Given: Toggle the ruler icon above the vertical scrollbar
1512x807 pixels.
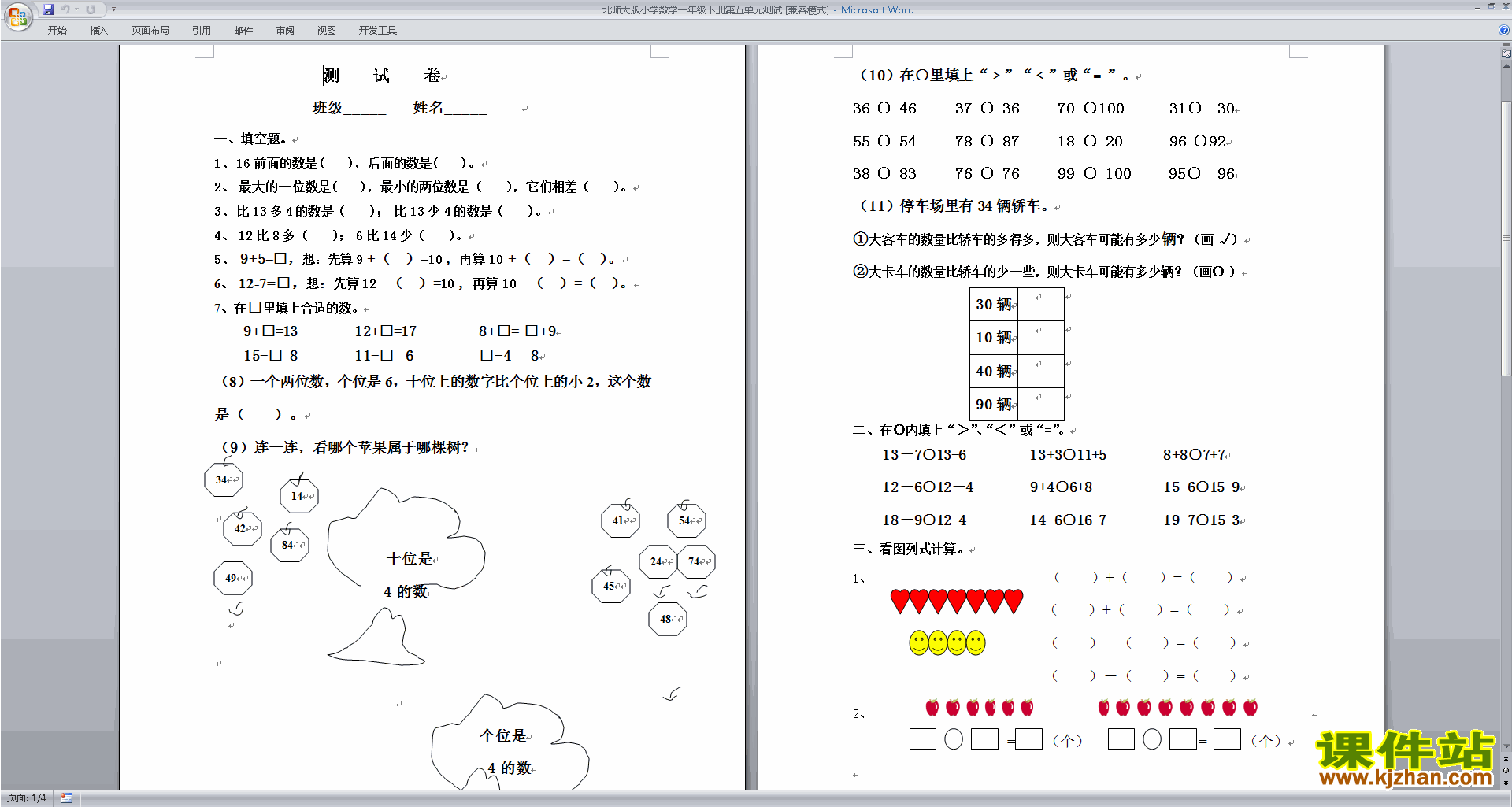Looking at the screenshot, I should pos(1506,54).
